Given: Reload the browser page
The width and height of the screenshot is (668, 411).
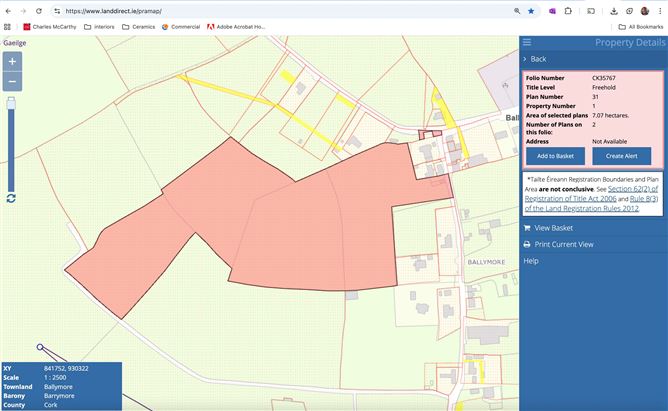Looking at the screenshot, I should tap(38, 10).
